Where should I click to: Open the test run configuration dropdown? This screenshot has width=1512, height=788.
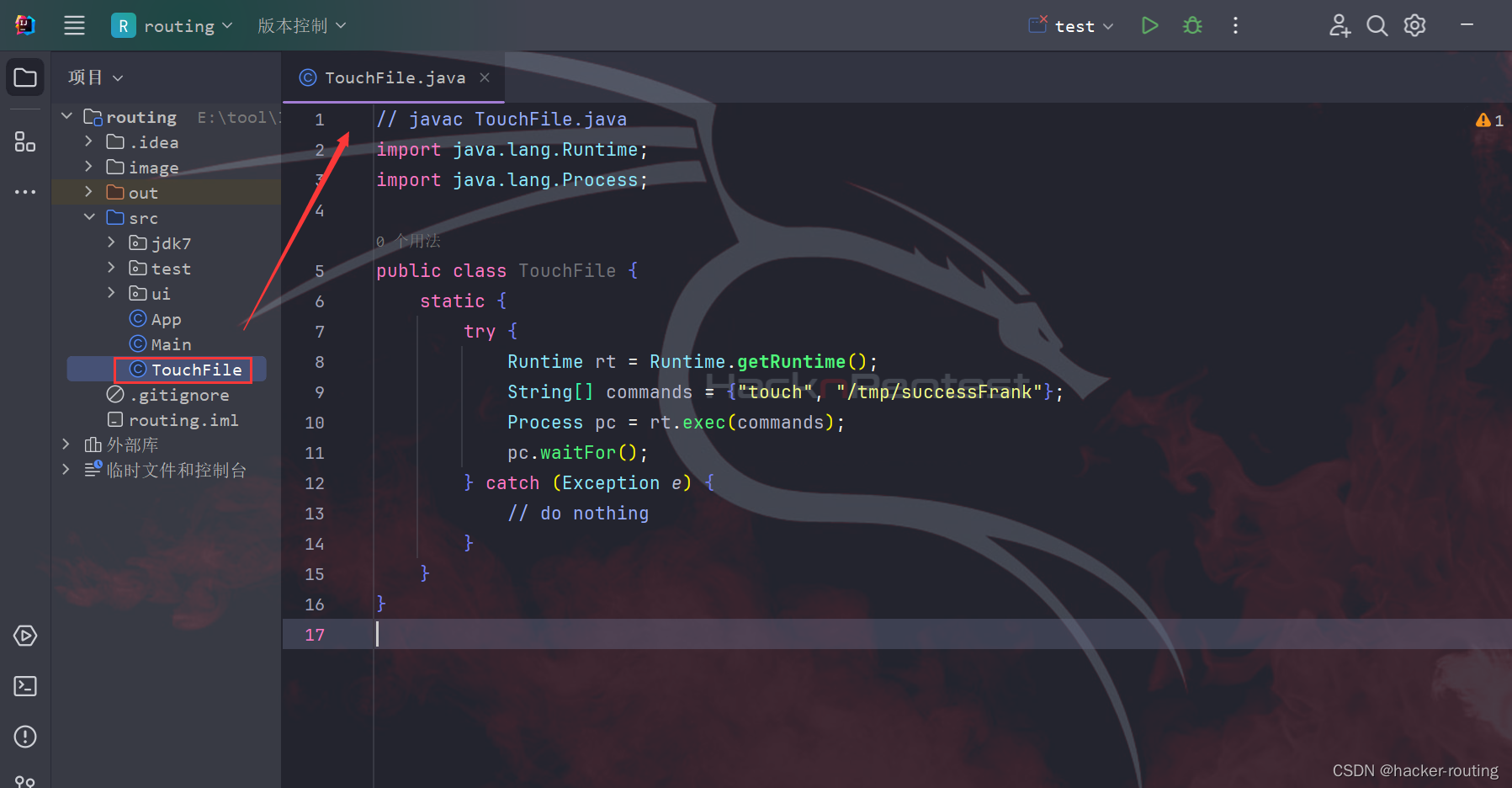pyautogui.click(x=1072, y=26)
